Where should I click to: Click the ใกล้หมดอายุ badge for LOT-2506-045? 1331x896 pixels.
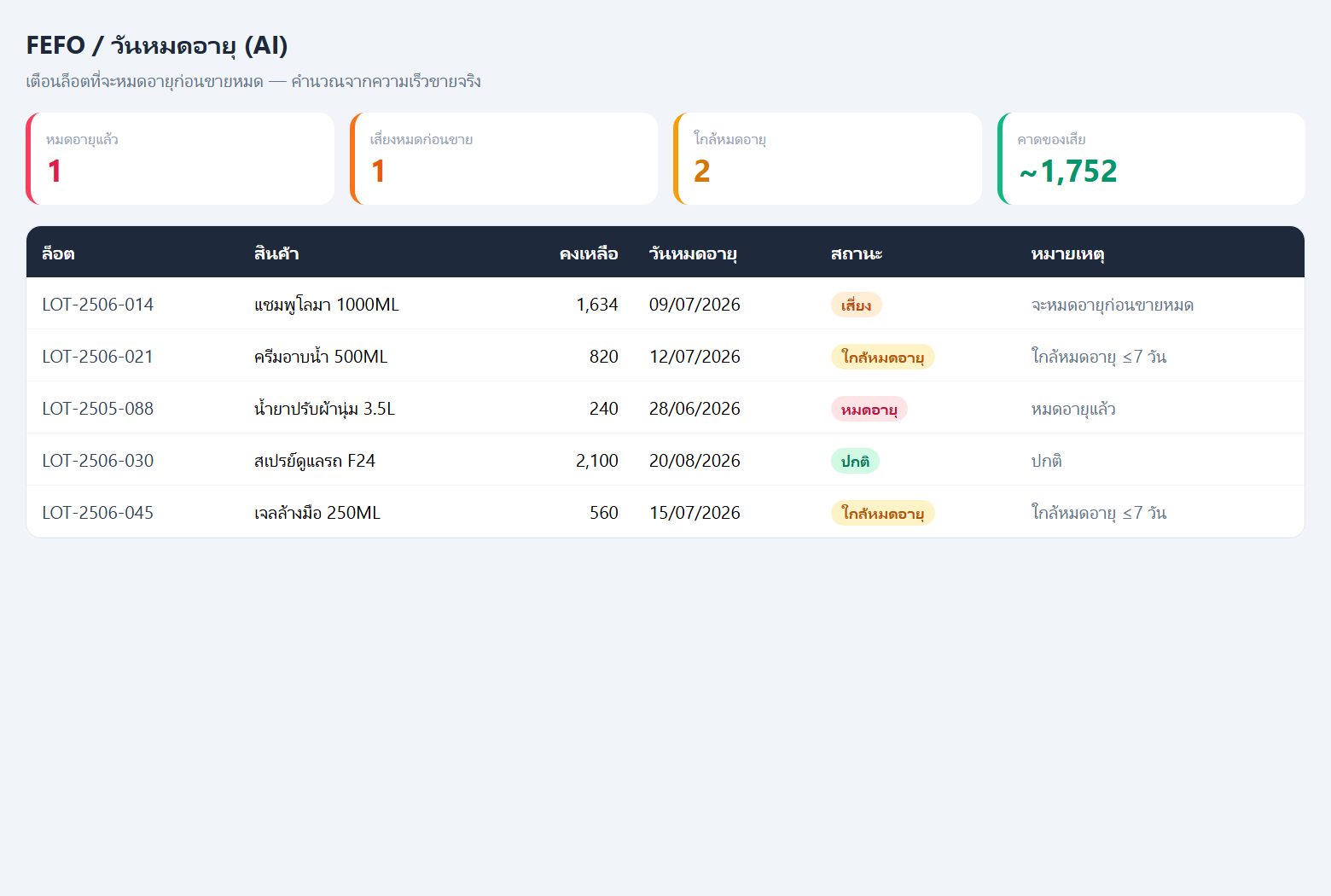point(883,513)
